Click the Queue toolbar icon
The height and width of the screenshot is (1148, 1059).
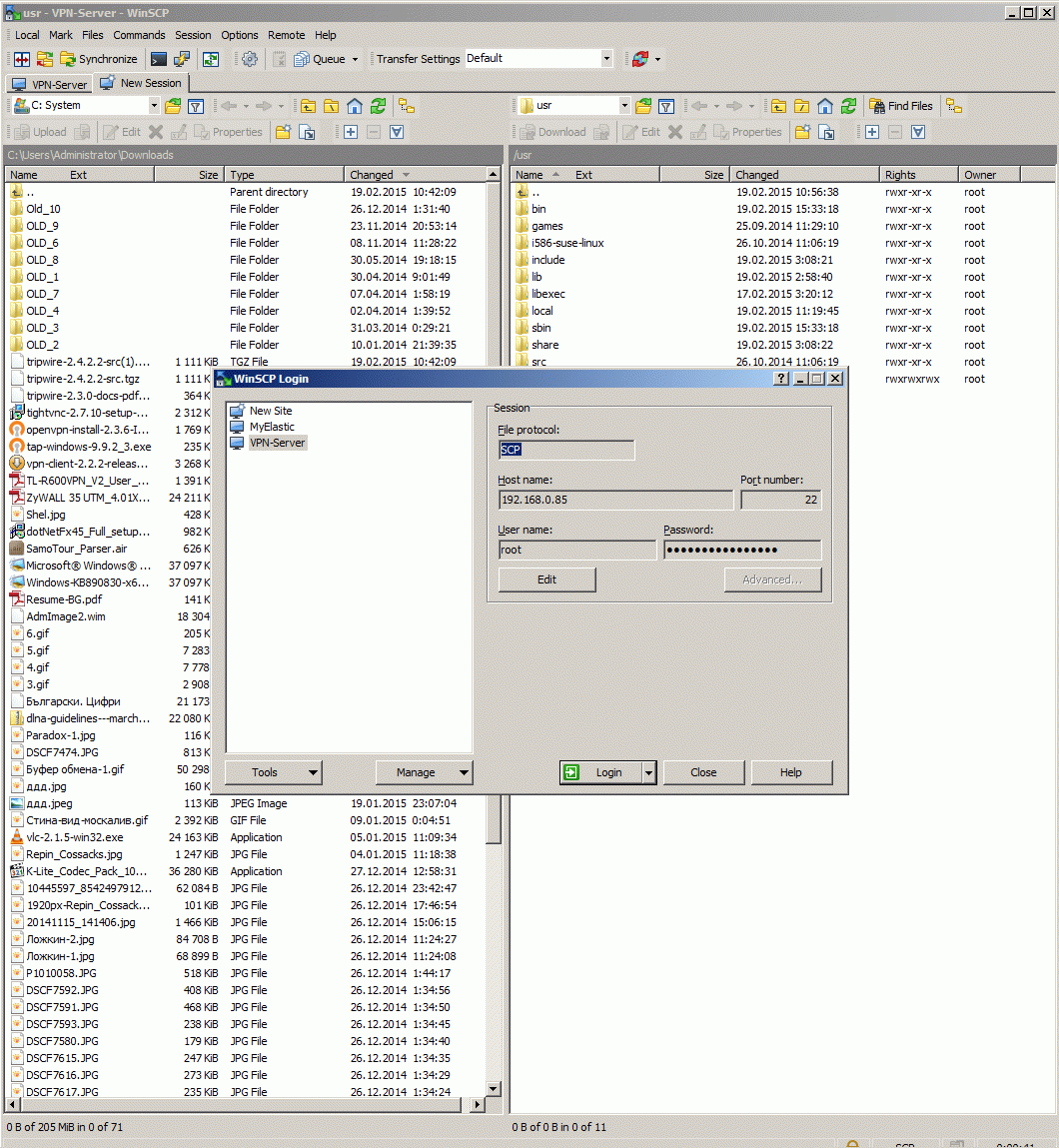click(319, 59)
